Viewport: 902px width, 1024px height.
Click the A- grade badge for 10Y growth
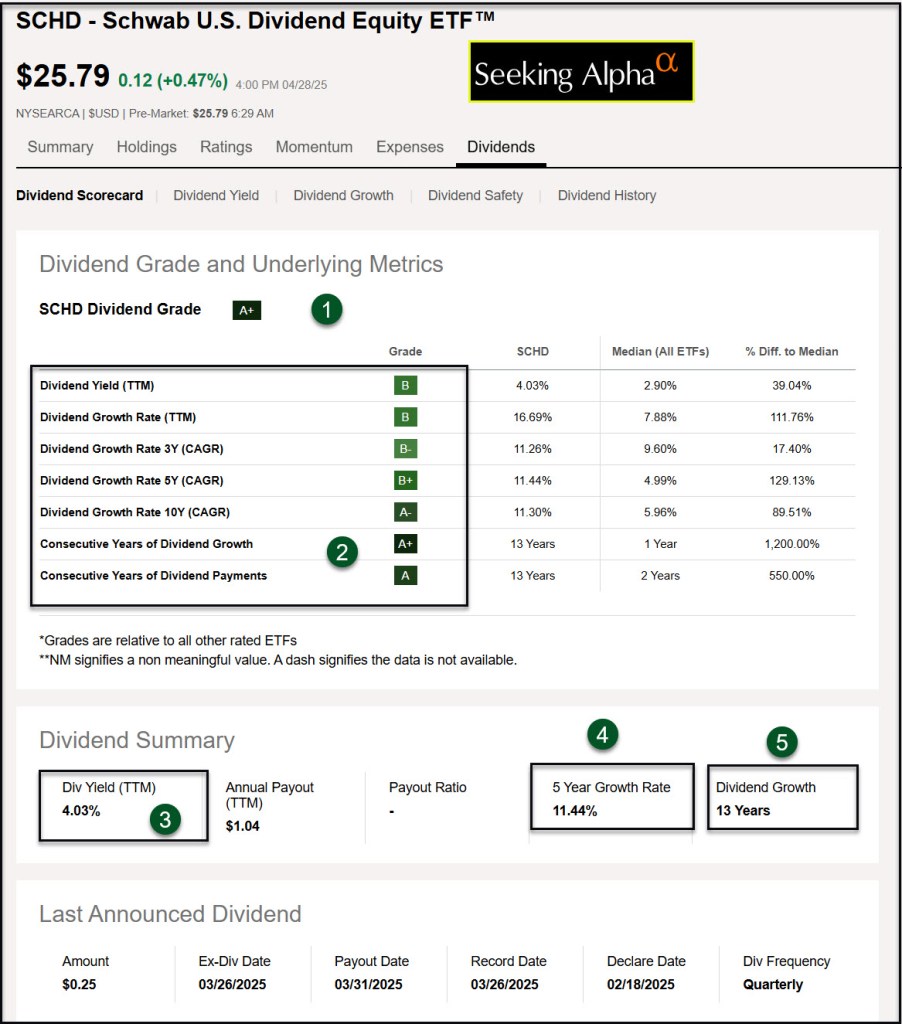405,512
